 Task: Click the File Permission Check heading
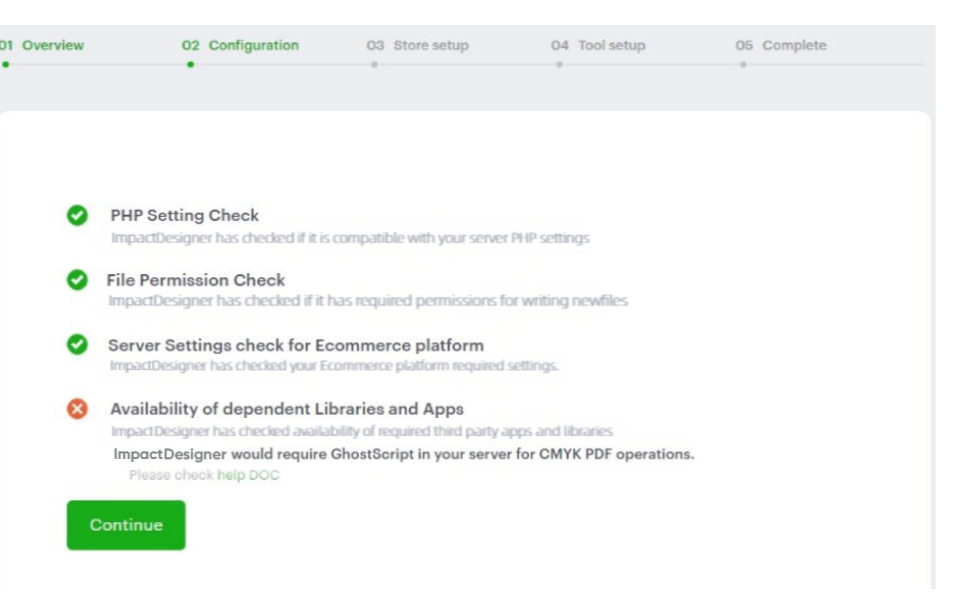pos(195,280)
